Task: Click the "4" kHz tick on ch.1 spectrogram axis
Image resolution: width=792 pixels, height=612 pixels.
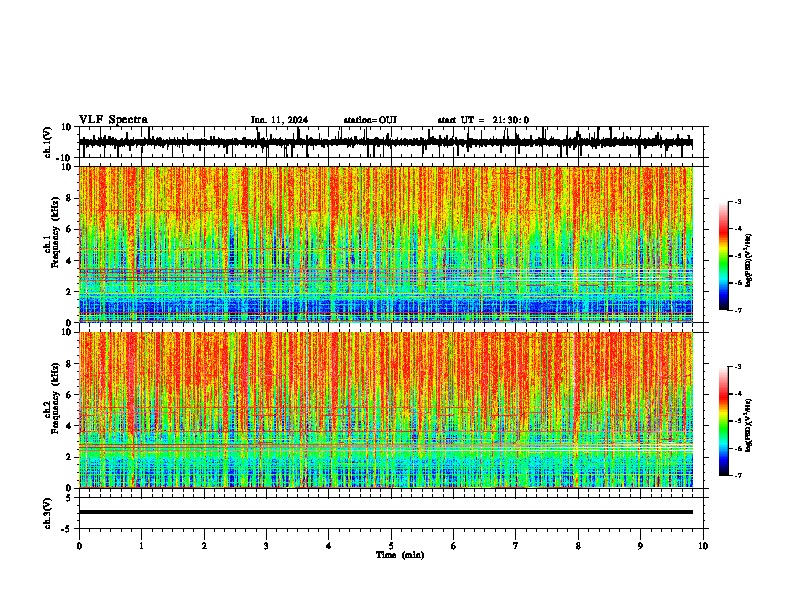Action: click(x=69, y=261)
